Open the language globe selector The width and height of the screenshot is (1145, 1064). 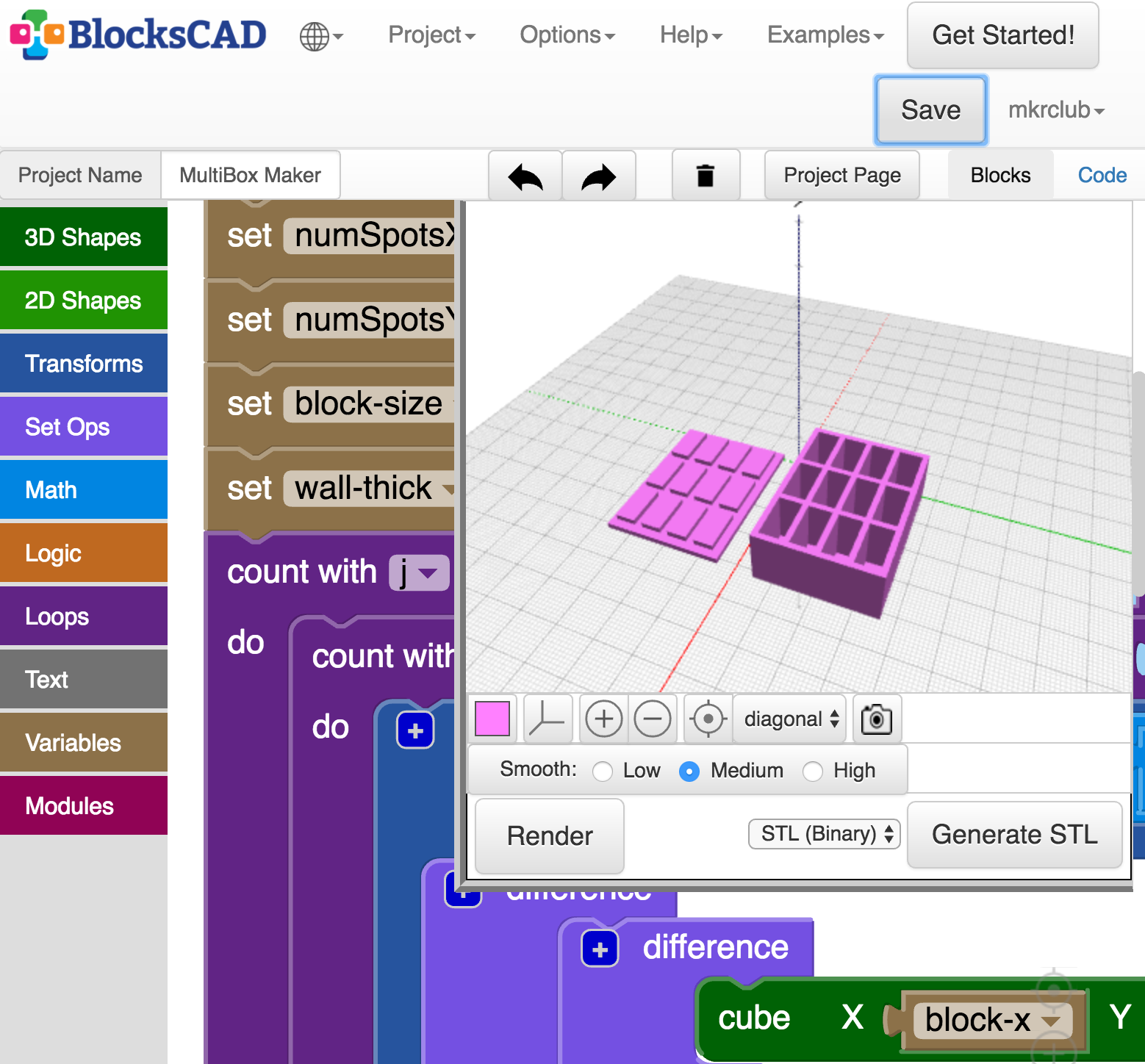point(316,35)
